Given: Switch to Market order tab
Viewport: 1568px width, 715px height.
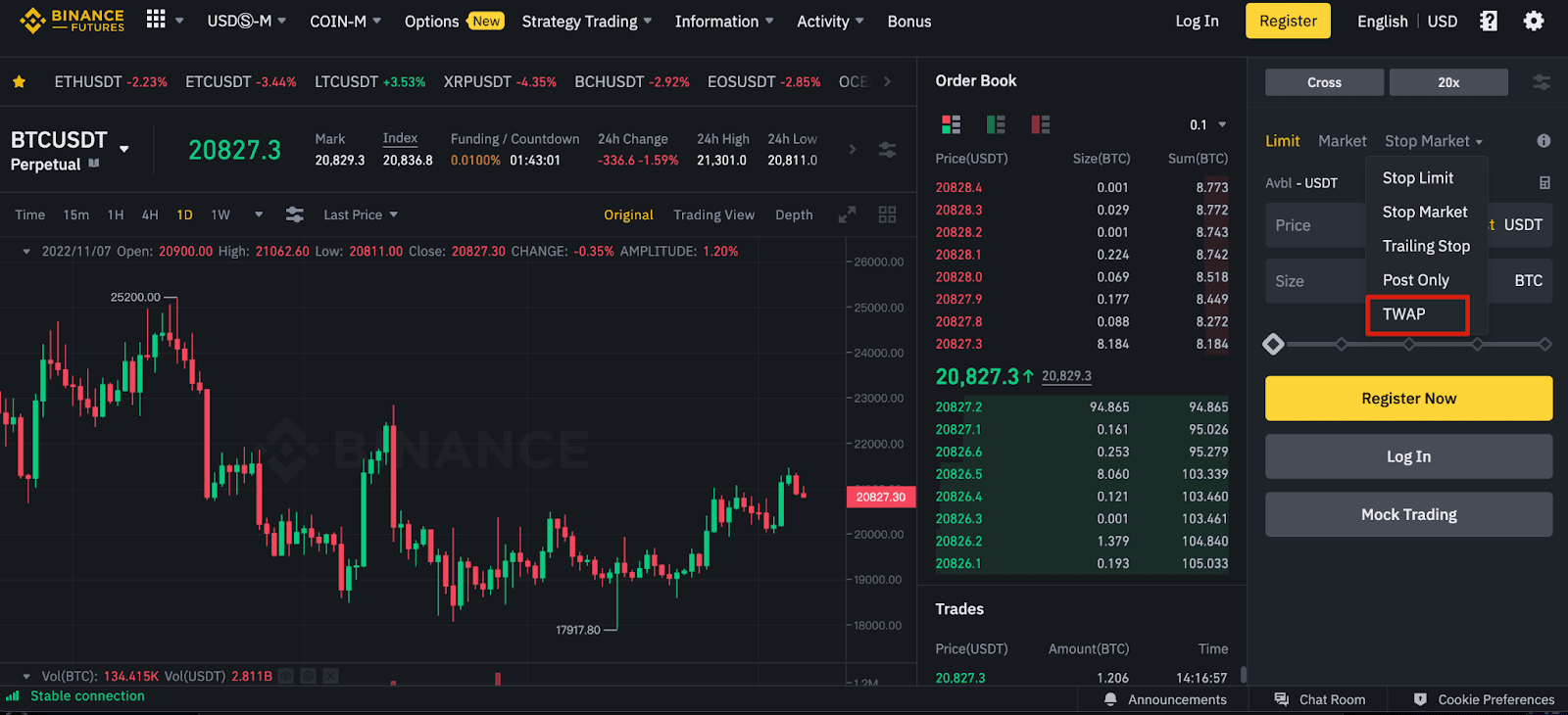Looking at the screenshot, I should pyautogui.click(x=1342, y=141).
